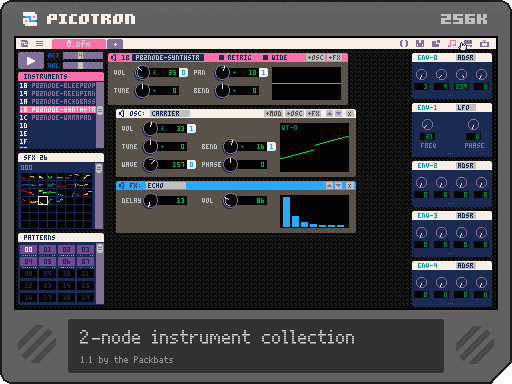Viewport: 512px width, 384px height.
Task: Add a new tab with plus
Action: [x=115, y=44]
